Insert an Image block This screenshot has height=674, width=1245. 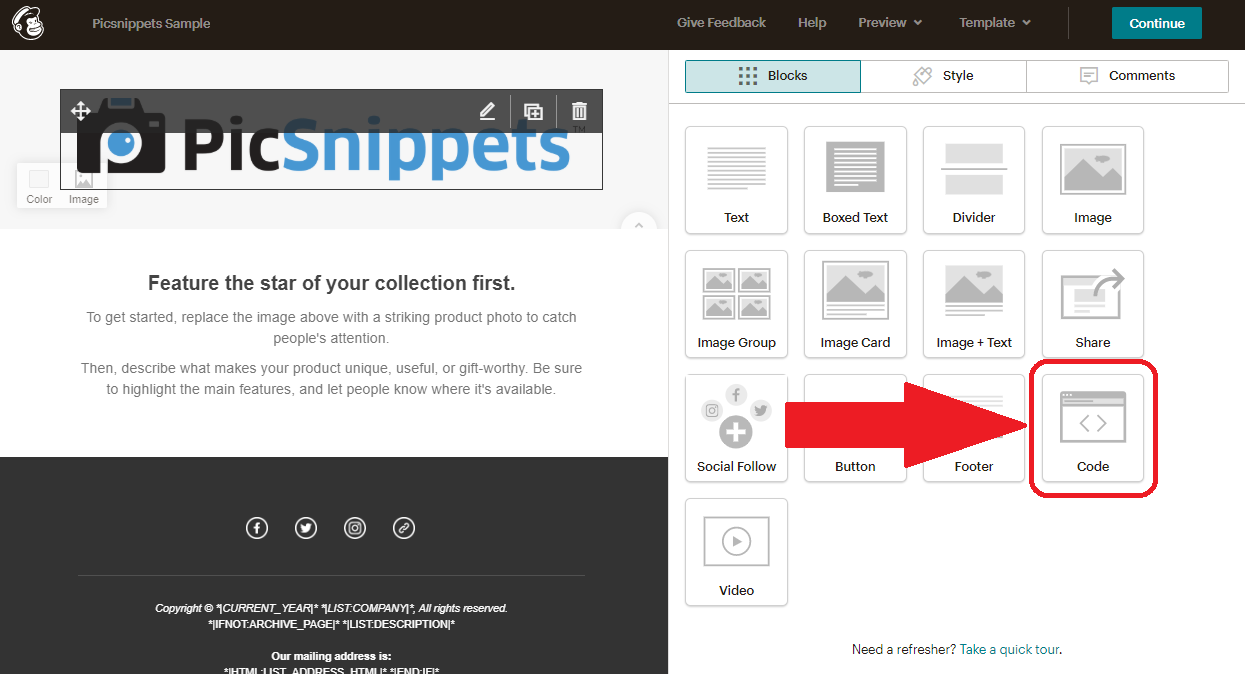1093,180
